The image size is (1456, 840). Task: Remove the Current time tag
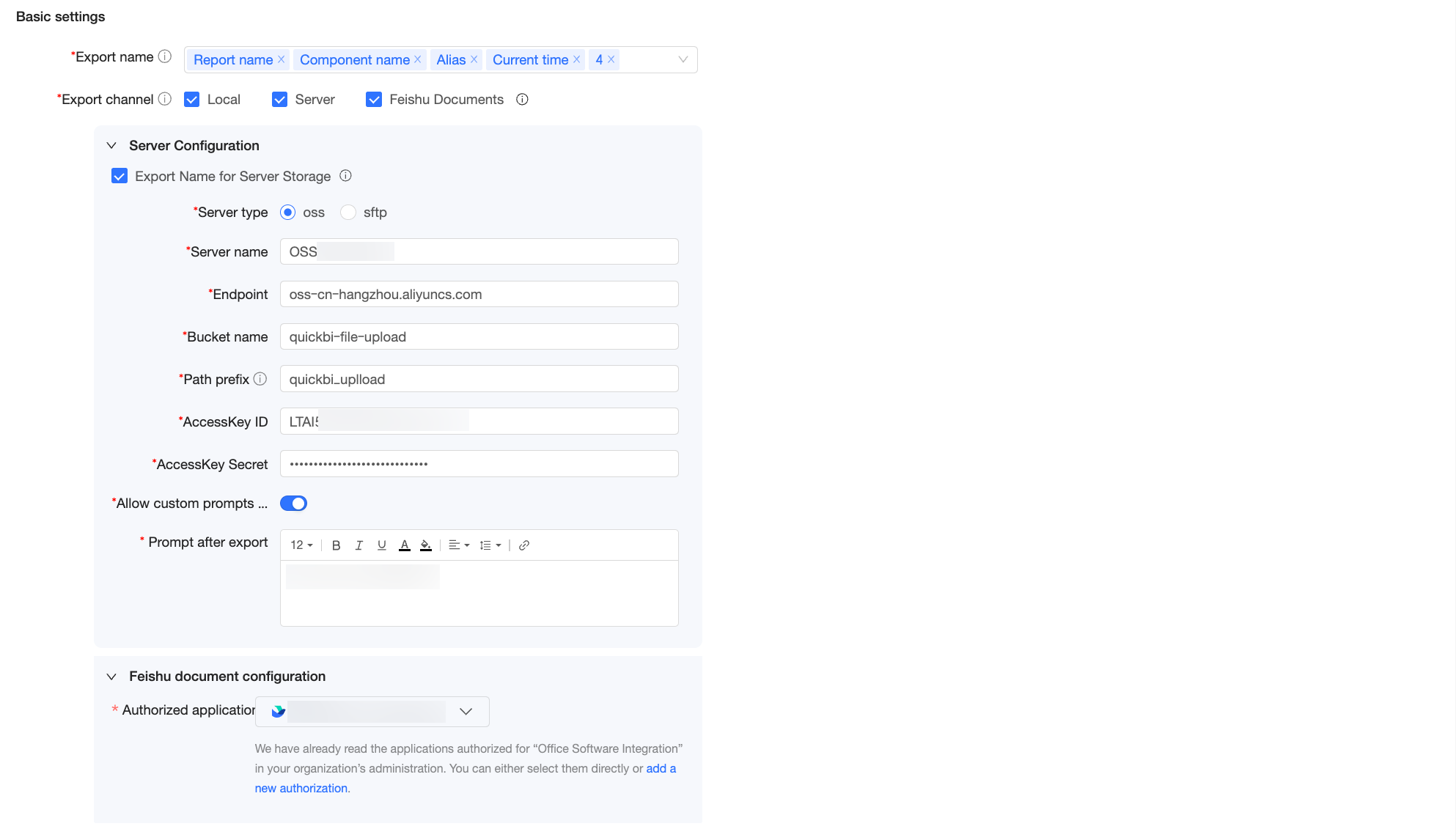point(576,59)
